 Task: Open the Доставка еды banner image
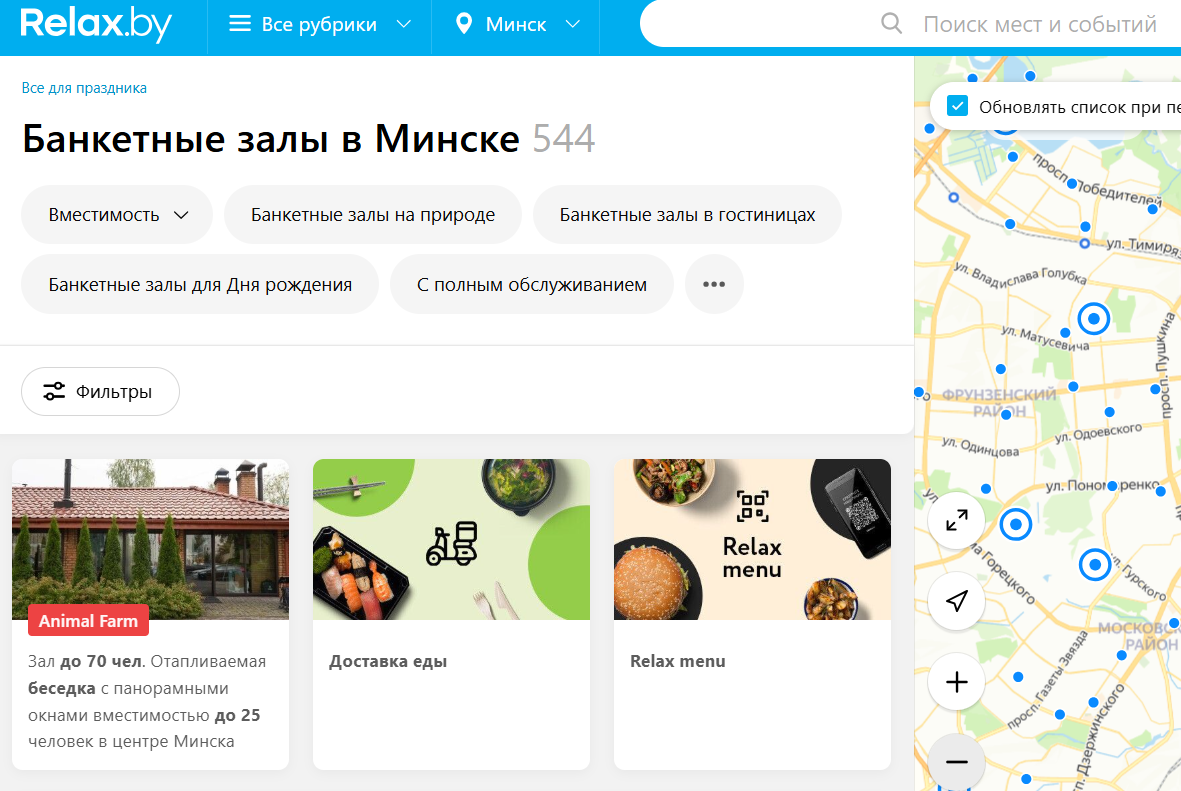(x=451, y=539)
